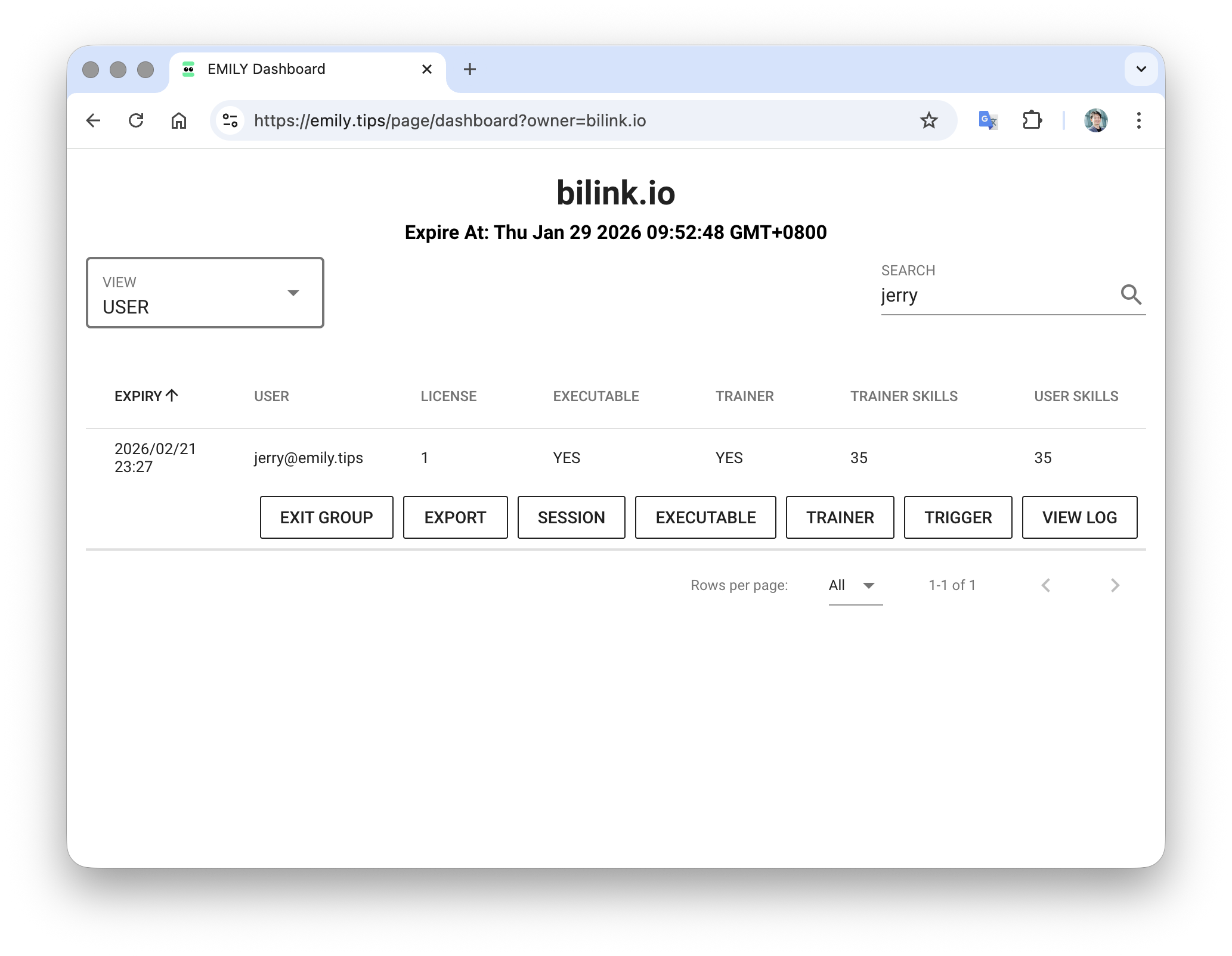Expand the tab search chevron
The width and height of the screenshot is (1232, 956).
1141,69
